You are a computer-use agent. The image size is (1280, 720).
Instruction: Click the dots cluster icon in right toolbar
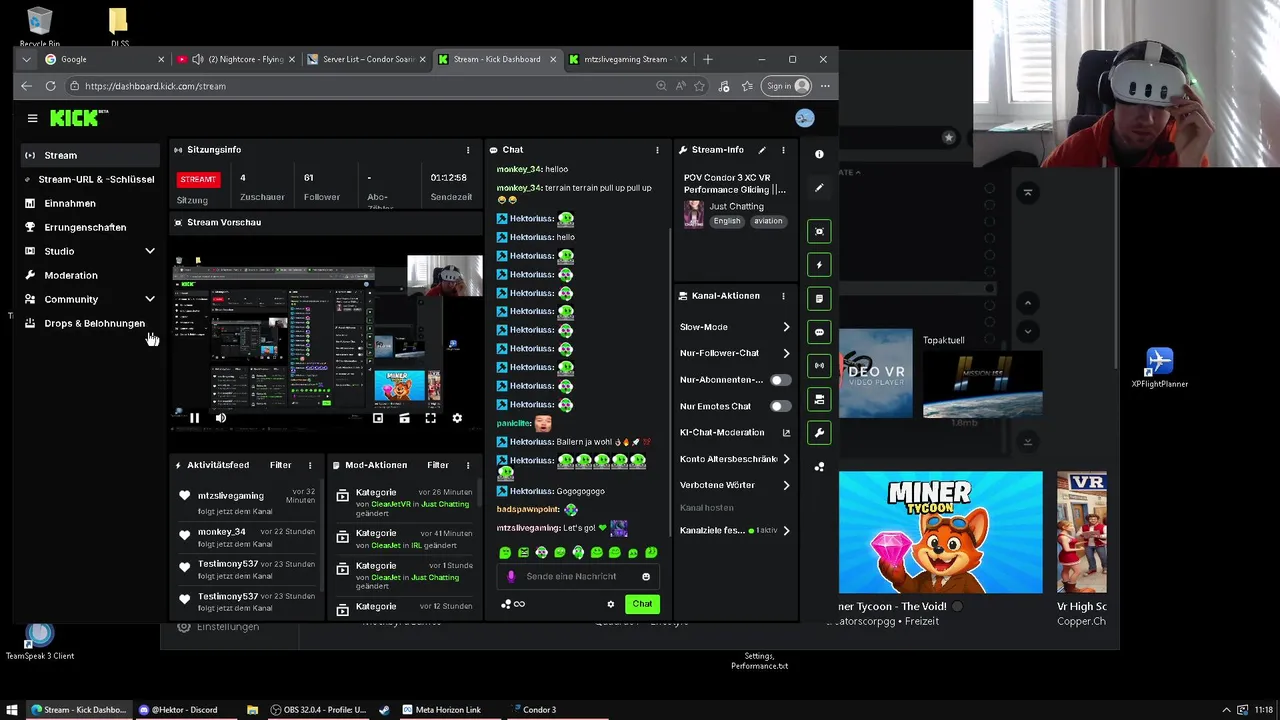click(819, 467)
